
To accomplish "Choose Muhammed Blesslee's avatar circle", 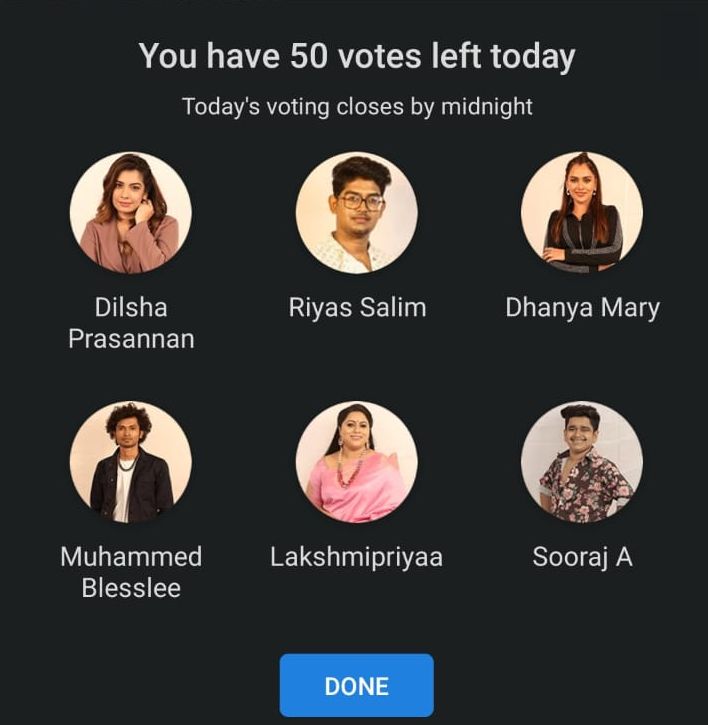I will click(131, 462).
